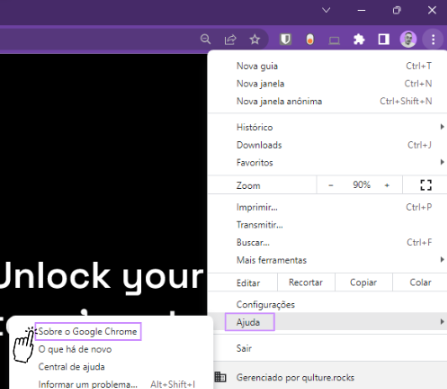Click the Recortar button
This screenshot has height=389, width=447.
tap(306, 283)
